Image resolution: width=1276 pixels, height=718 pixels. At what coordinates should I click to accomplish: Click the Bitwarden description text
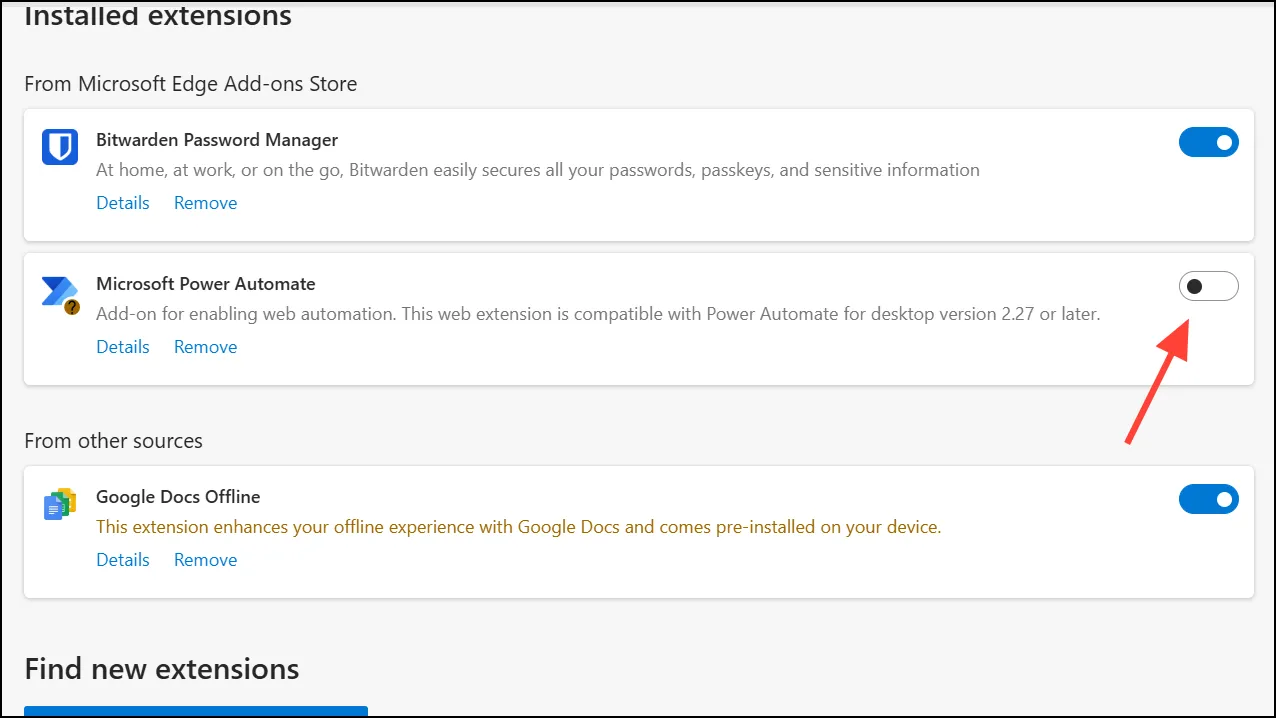click(538, 170)
